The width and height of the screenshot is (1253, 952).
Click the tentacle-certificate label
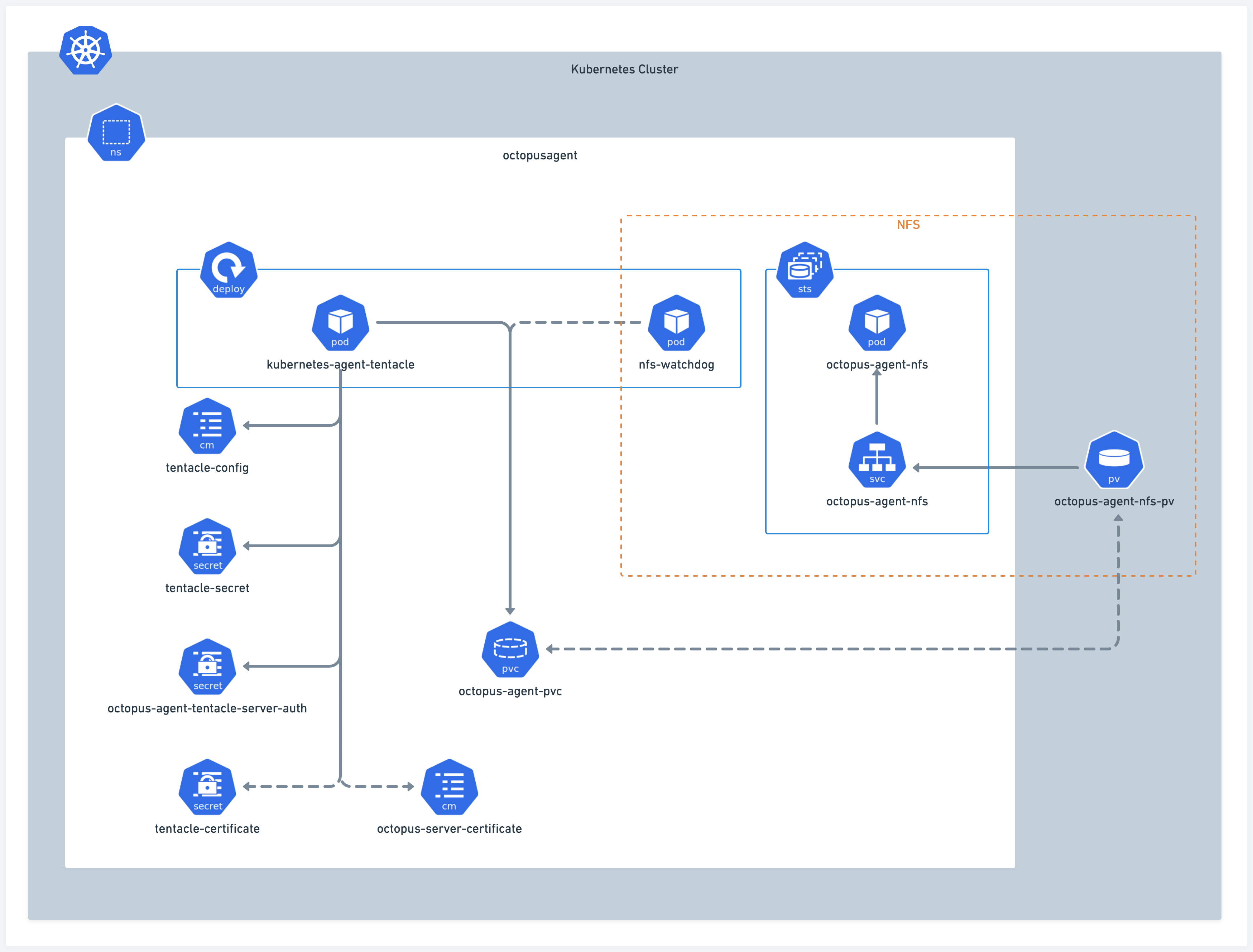(x=207, y=828)
